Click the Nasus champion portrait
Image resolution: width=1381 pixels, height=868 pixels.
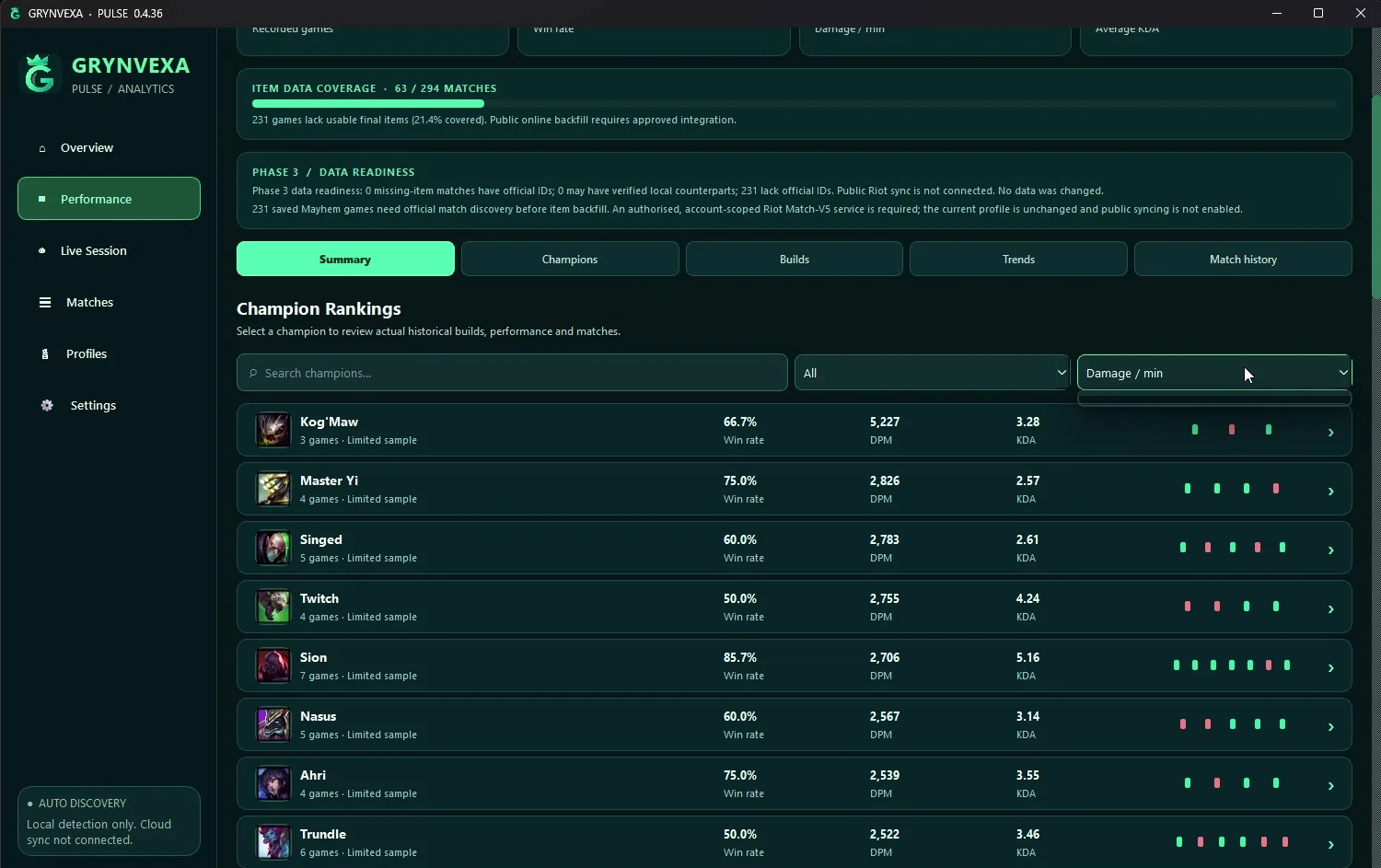click(x=273, y=724)
